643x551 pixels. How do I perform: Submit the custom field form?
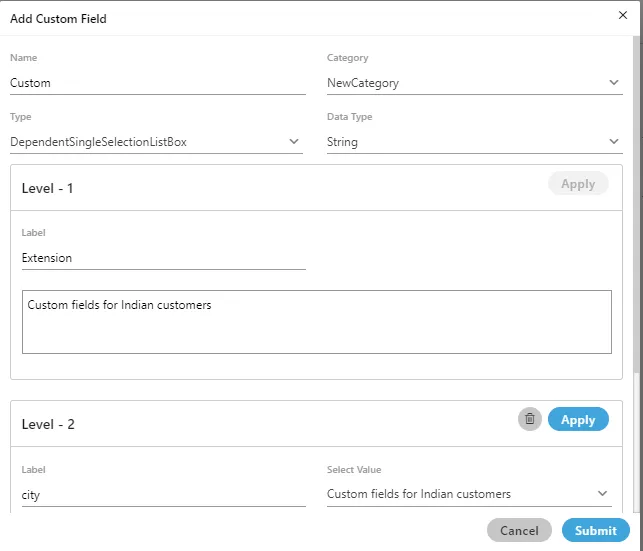click(x=595, y=530)
